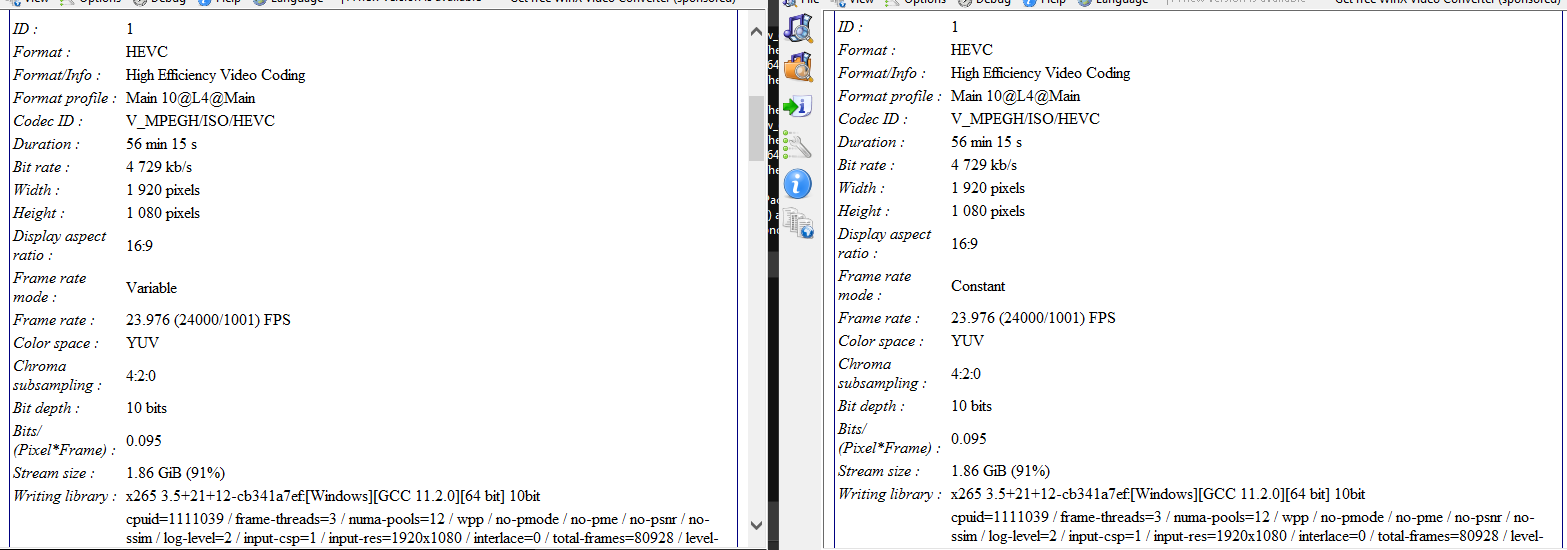This screenshot has width=1567, height=550.
Task: Click the left window's scrollbar down arrow
Action: pos(756,523)
